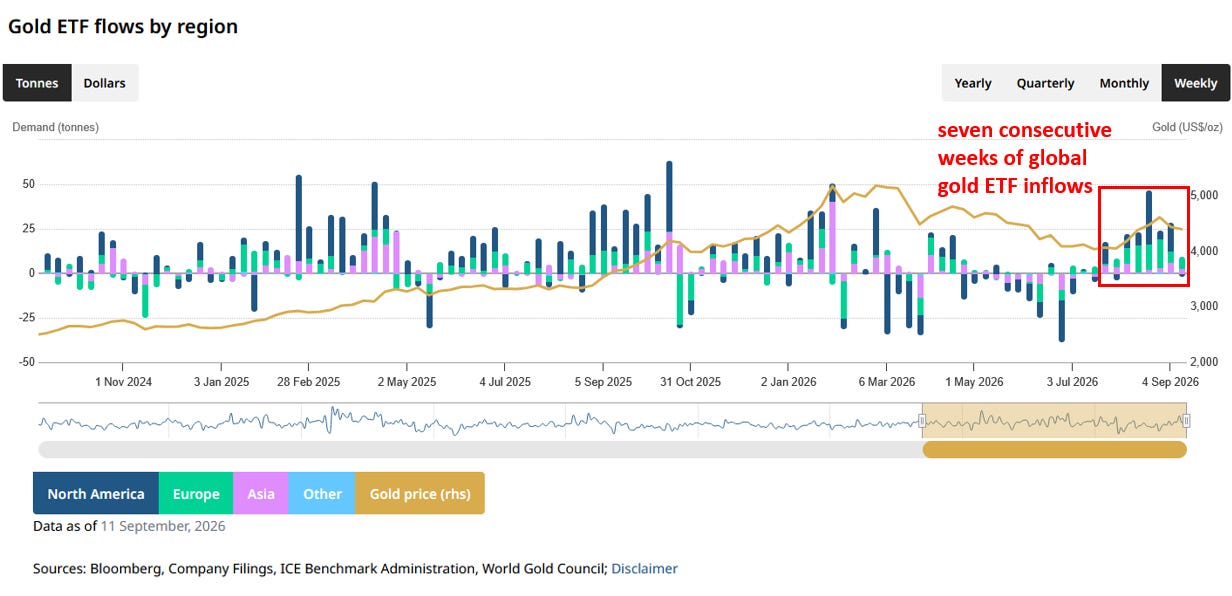This screenshot has height=596, width=1232.
Task: Click the gold horizontal scrollbar thumb
Action: [x=1054, y=450]
